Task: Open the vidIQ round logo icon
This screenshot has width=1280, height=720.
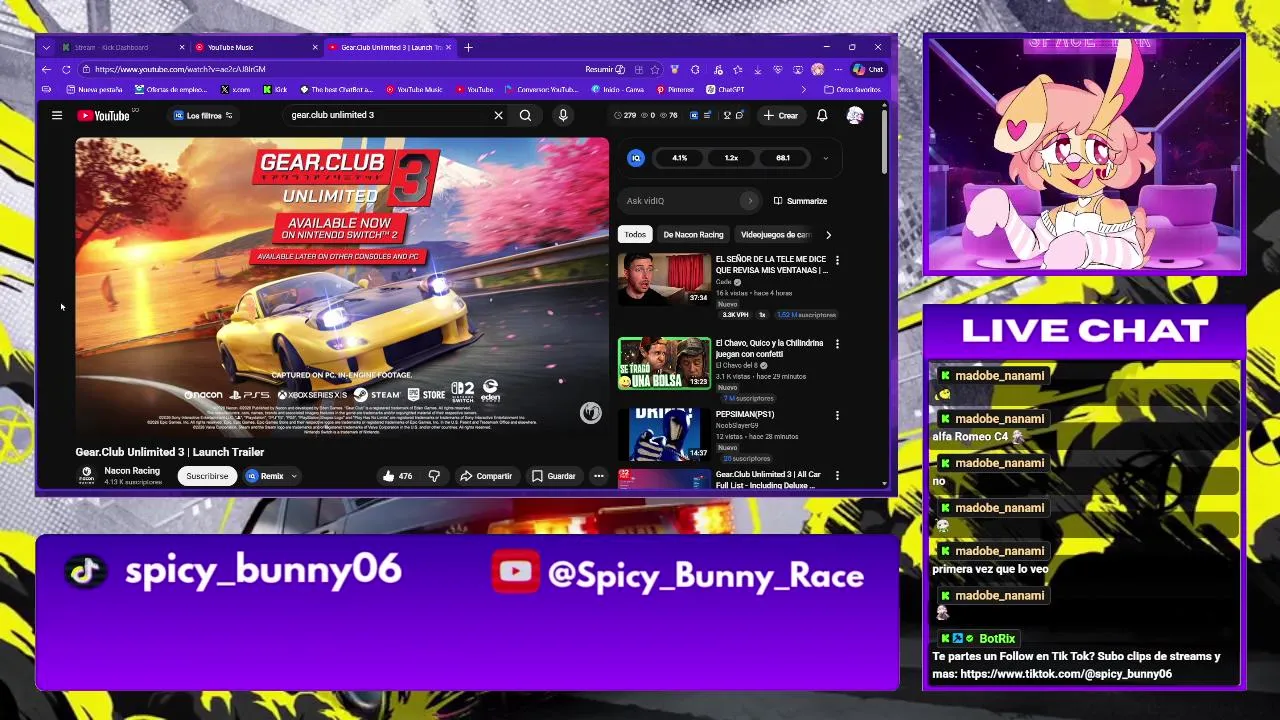Action: (636, 158)
